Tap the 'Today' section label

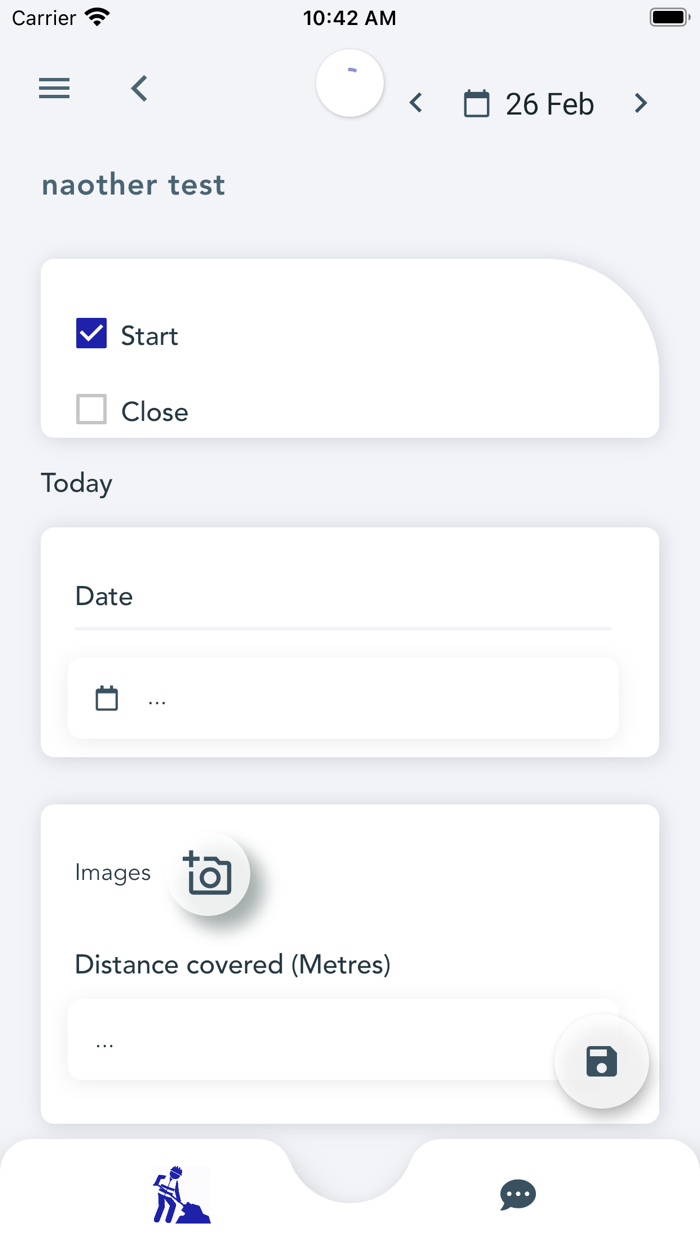[x=76, y=483]
